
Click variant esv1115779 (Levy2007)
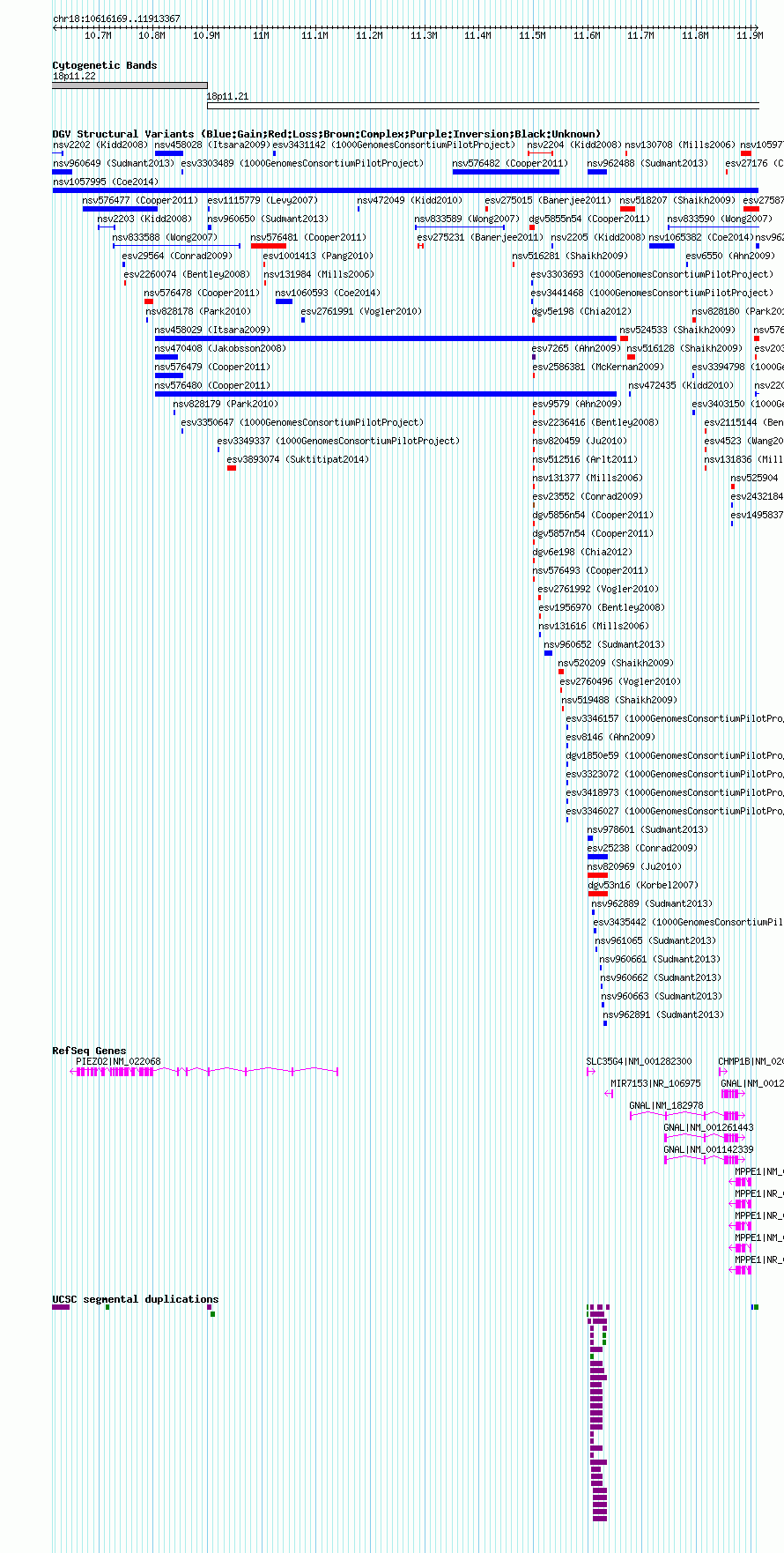pyautogui.click(x=263, y=200)
